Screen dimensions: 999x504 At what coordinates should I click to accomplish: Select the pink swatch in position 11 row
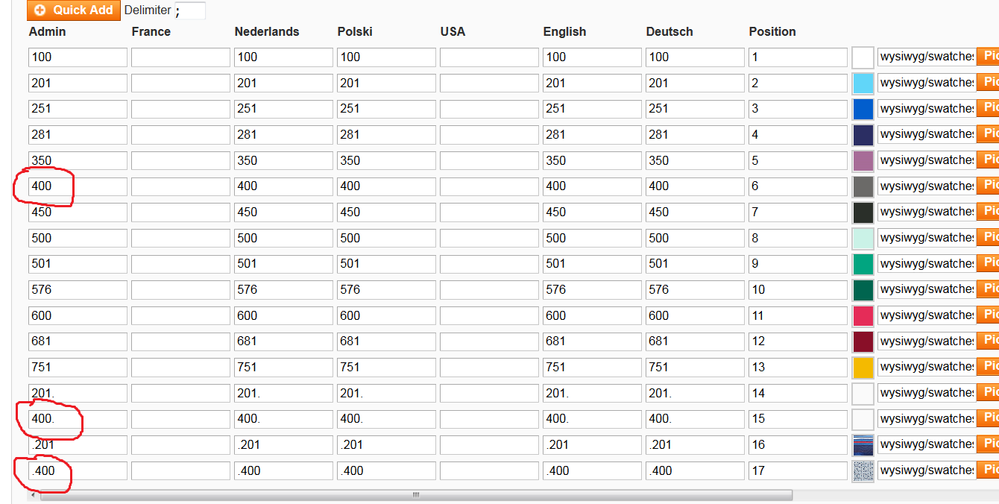tap(863, 316)
